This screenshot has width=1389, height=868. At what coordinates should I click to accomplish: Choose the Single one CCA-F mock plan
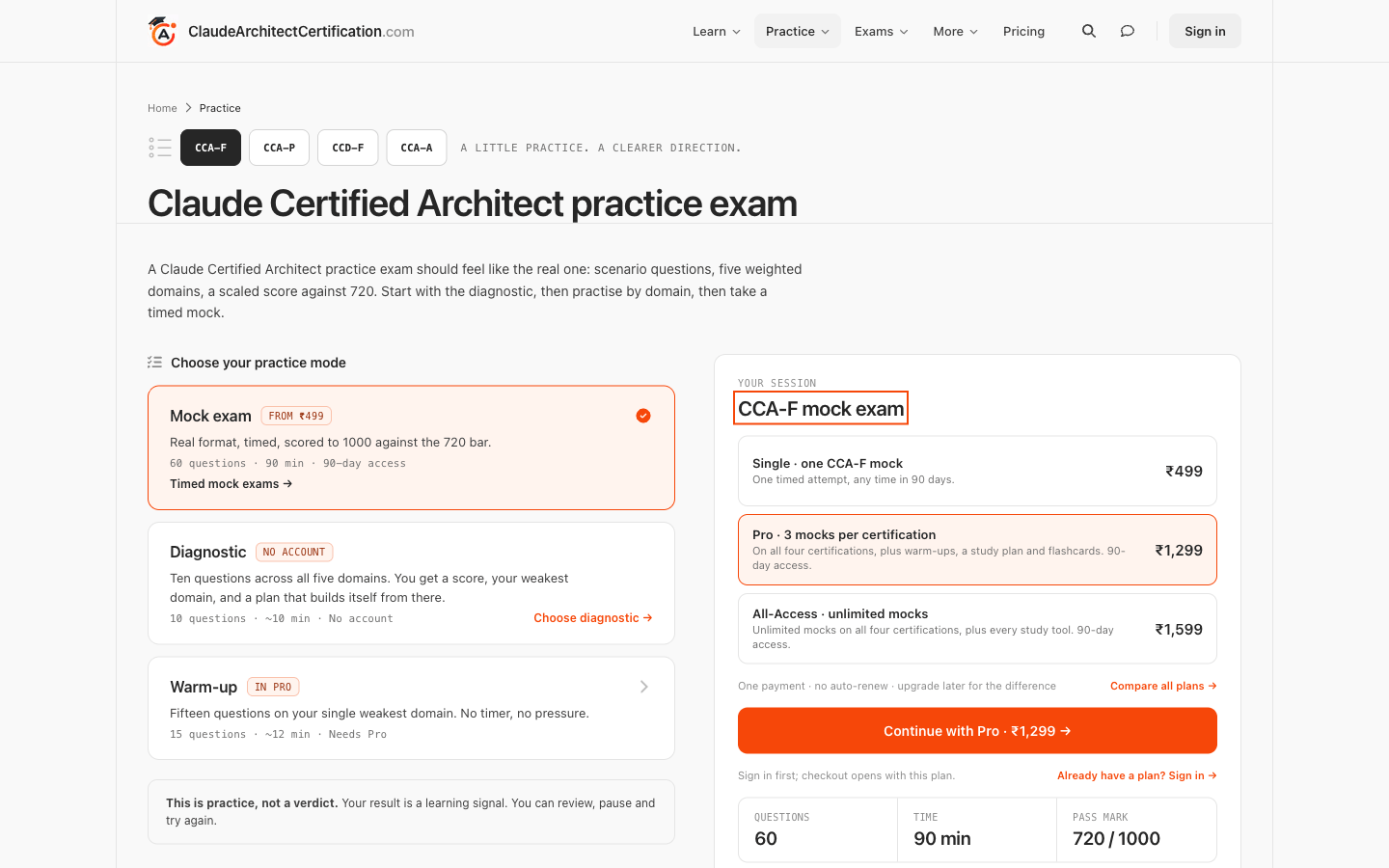(x=977, y=471)
